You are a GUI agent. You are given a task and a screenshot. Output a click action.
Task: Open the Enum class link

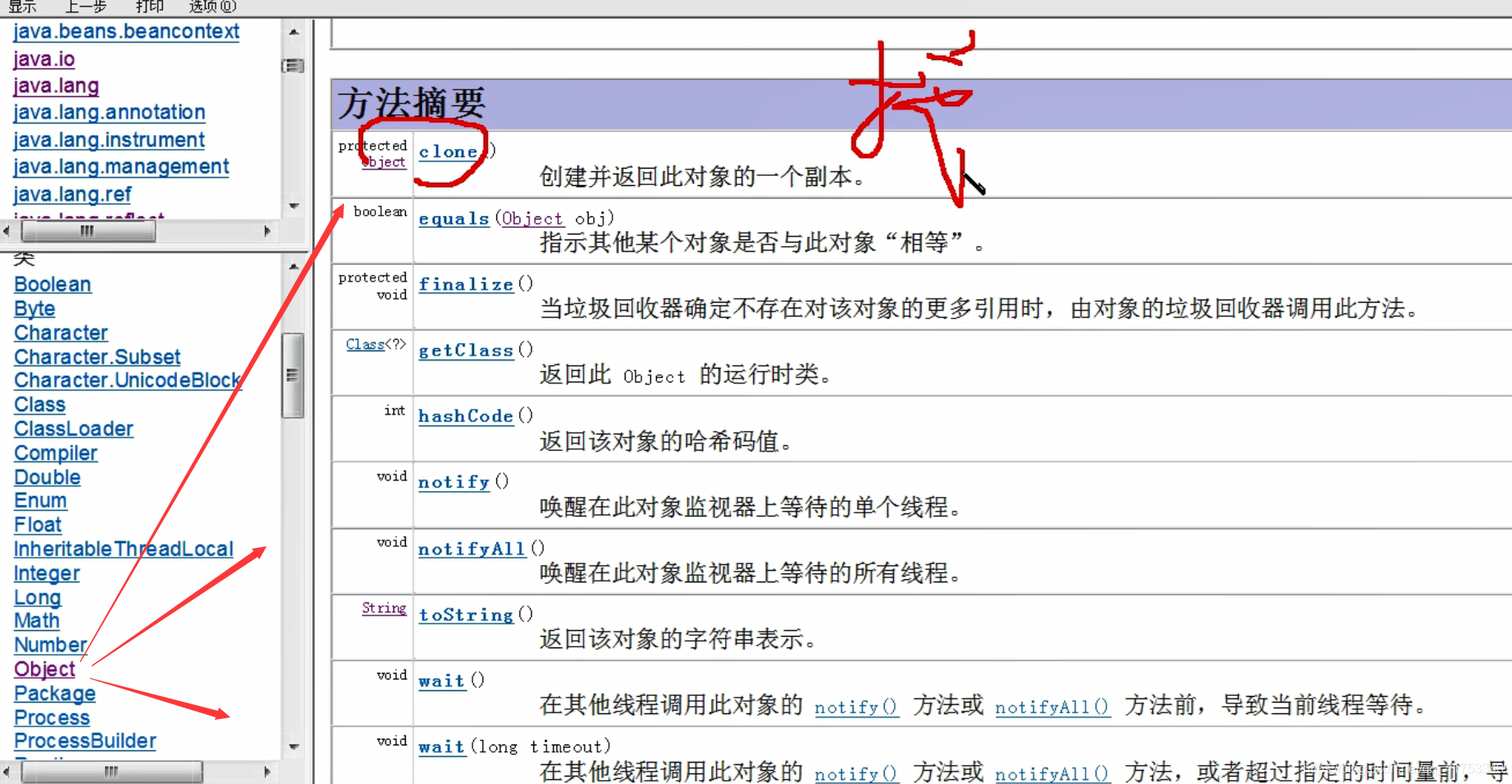tap(40, 501)
